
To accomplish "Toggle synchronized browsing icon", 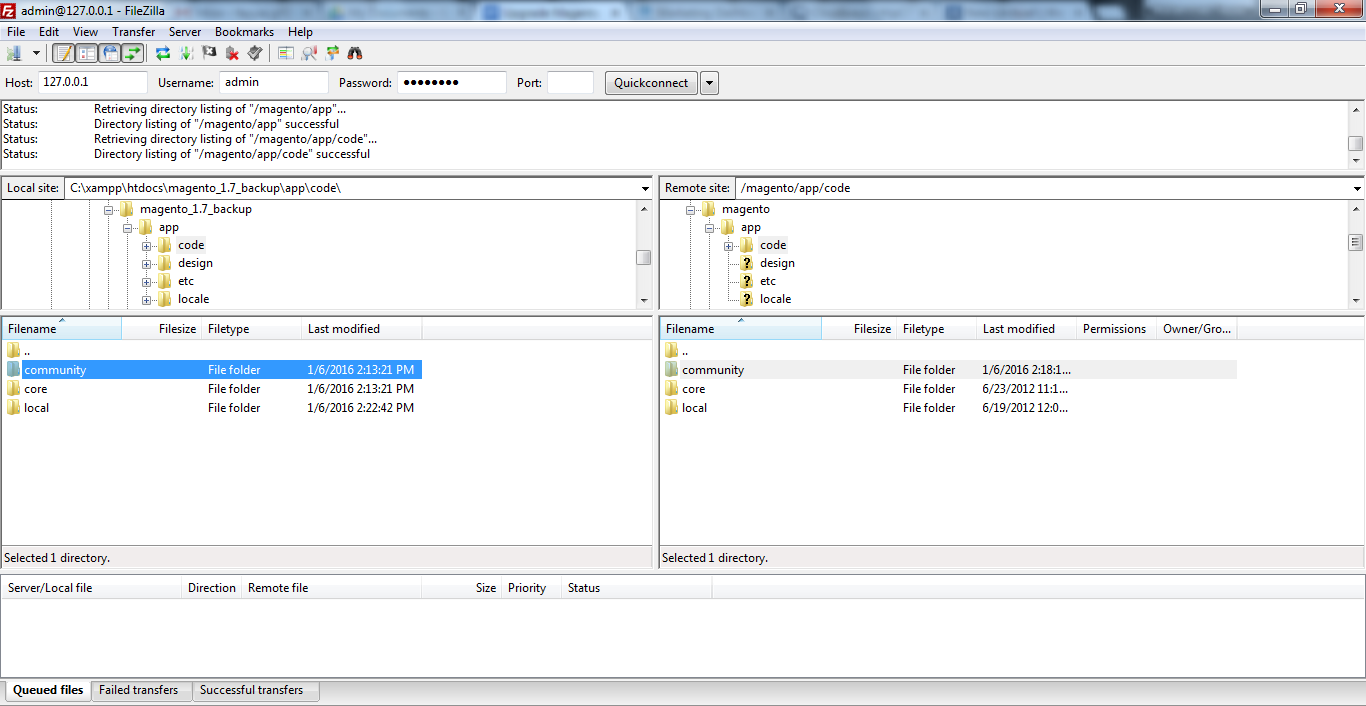I will [x=332, y=53].
